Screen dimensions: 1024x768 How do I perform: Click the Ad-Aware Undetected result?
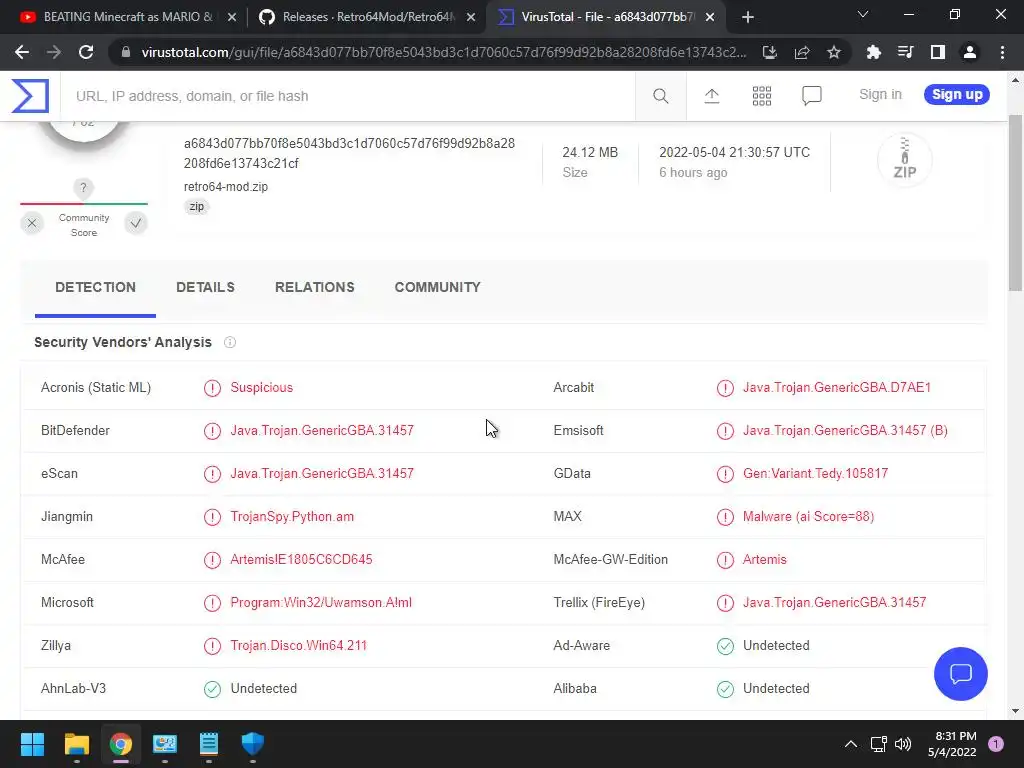[x=776, y=646]
